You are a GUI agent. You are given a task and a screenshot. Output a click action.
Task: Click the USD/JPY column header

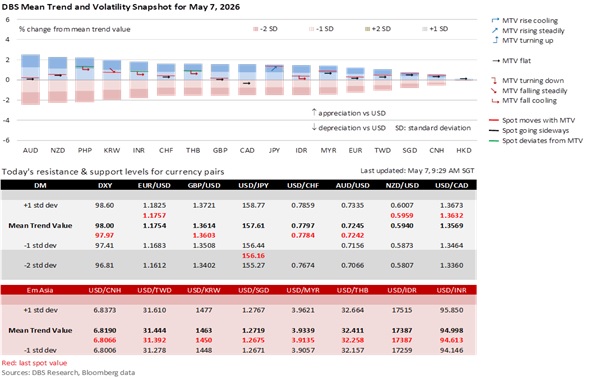tap(253, 185)
